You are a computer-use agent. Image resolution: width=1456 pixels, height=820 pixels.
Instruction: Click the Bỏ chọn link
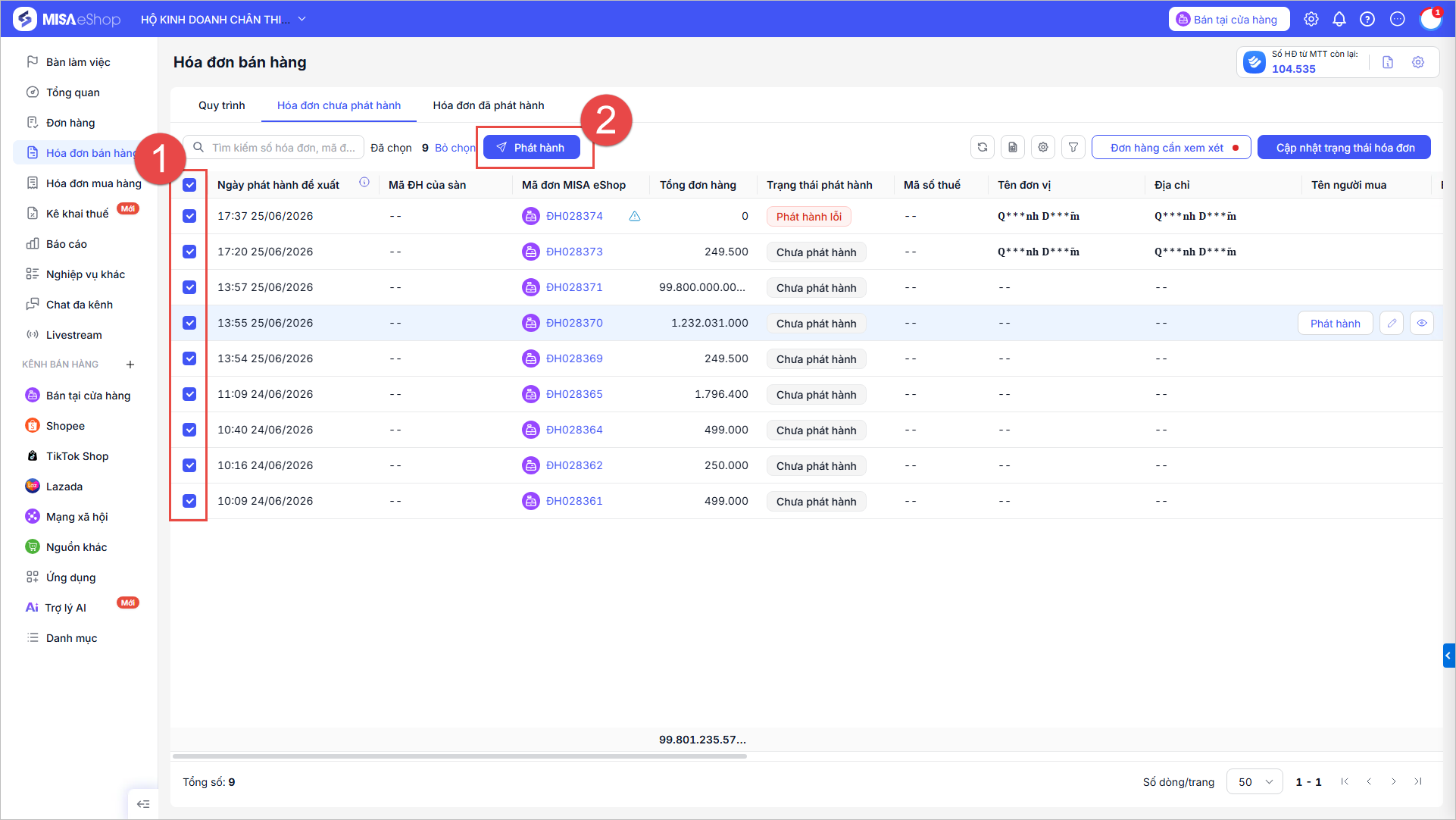pyautogui.click(x=455, y=148)
